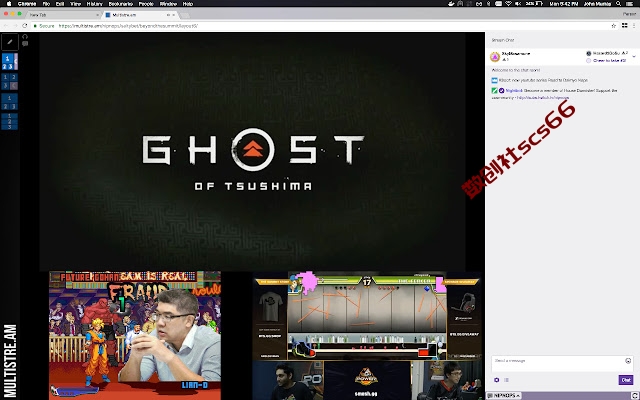
Task: Open the Chrome app menu
Action: (x=27, y=4)
